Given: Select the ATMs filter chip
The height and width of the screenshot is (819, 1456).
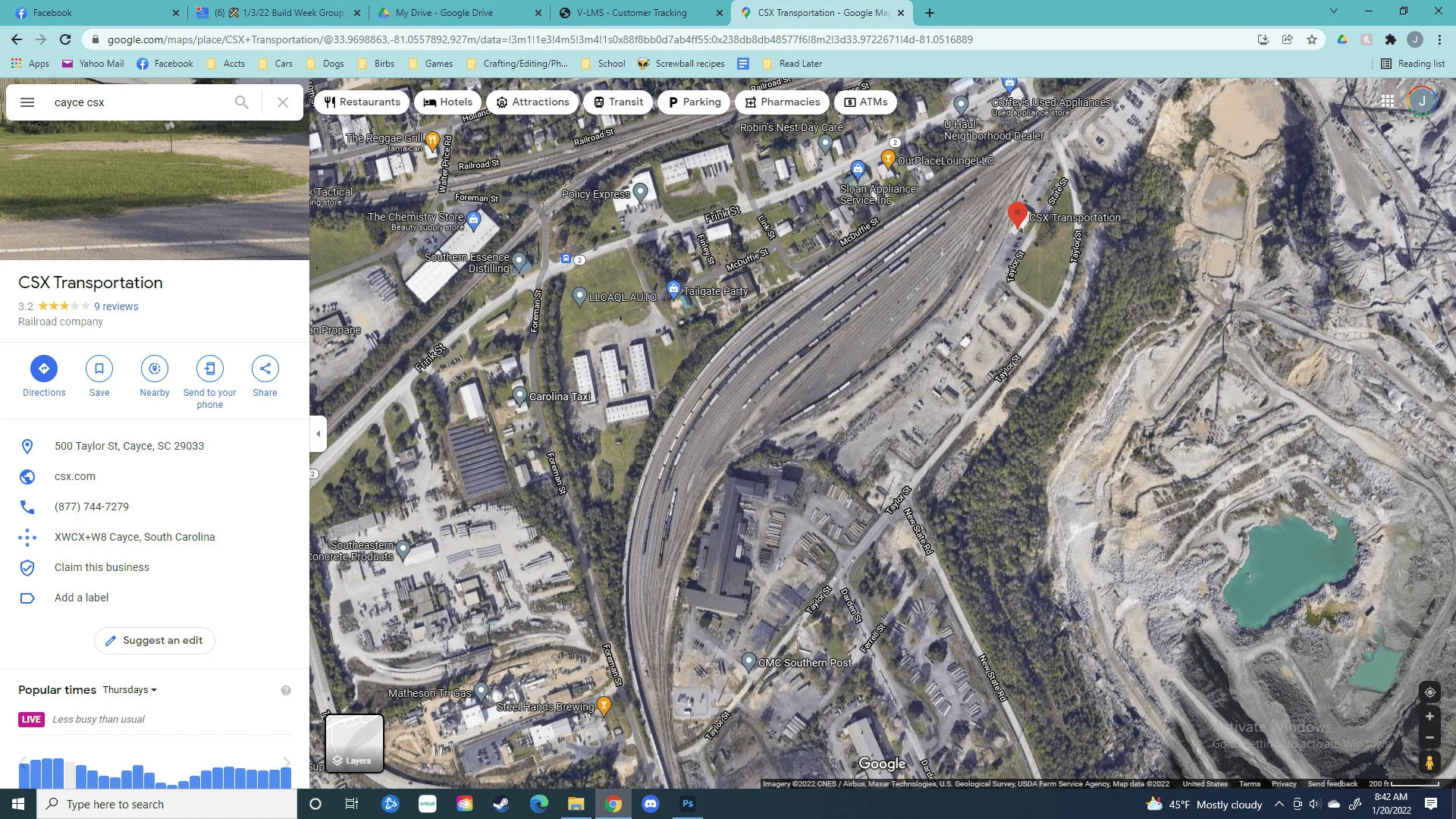Looking at the screenshot, I should coord(866,102).
